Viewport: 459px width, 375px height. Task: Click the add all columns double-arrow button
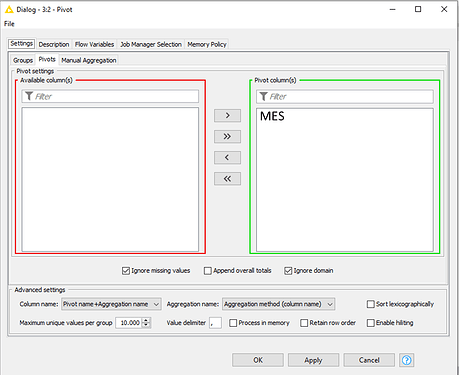227,136
